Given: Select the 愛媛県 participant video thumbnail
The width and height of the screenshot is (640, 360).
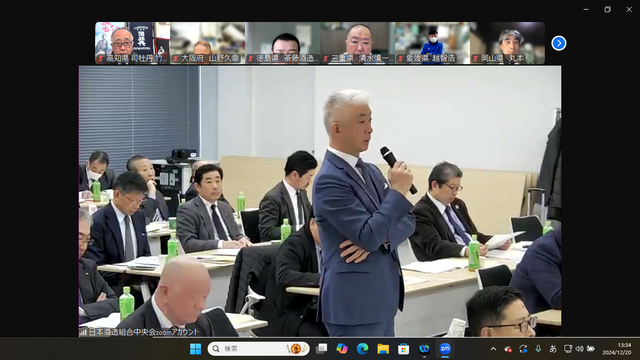Looking at the screenshot, I should click(x=432, y=43).
